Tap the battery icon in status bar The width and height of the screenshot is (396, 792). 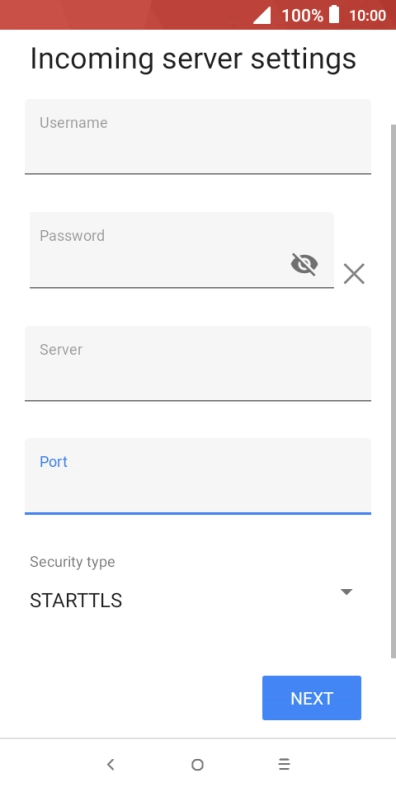click(334, 15)
